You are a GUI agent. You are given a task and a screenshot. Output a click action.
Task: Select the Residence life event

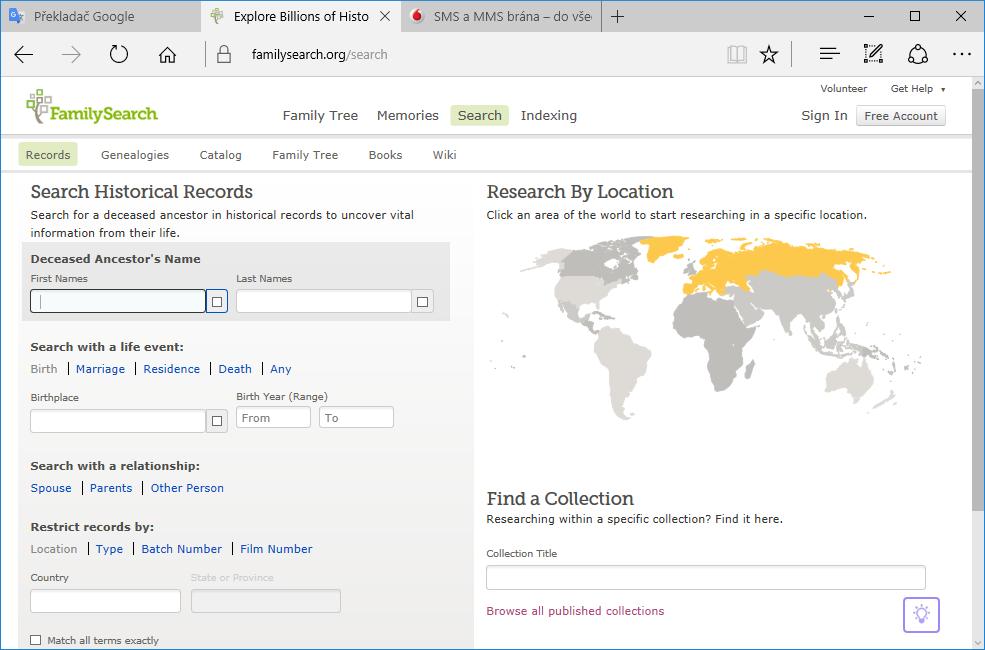coord(171,369)
